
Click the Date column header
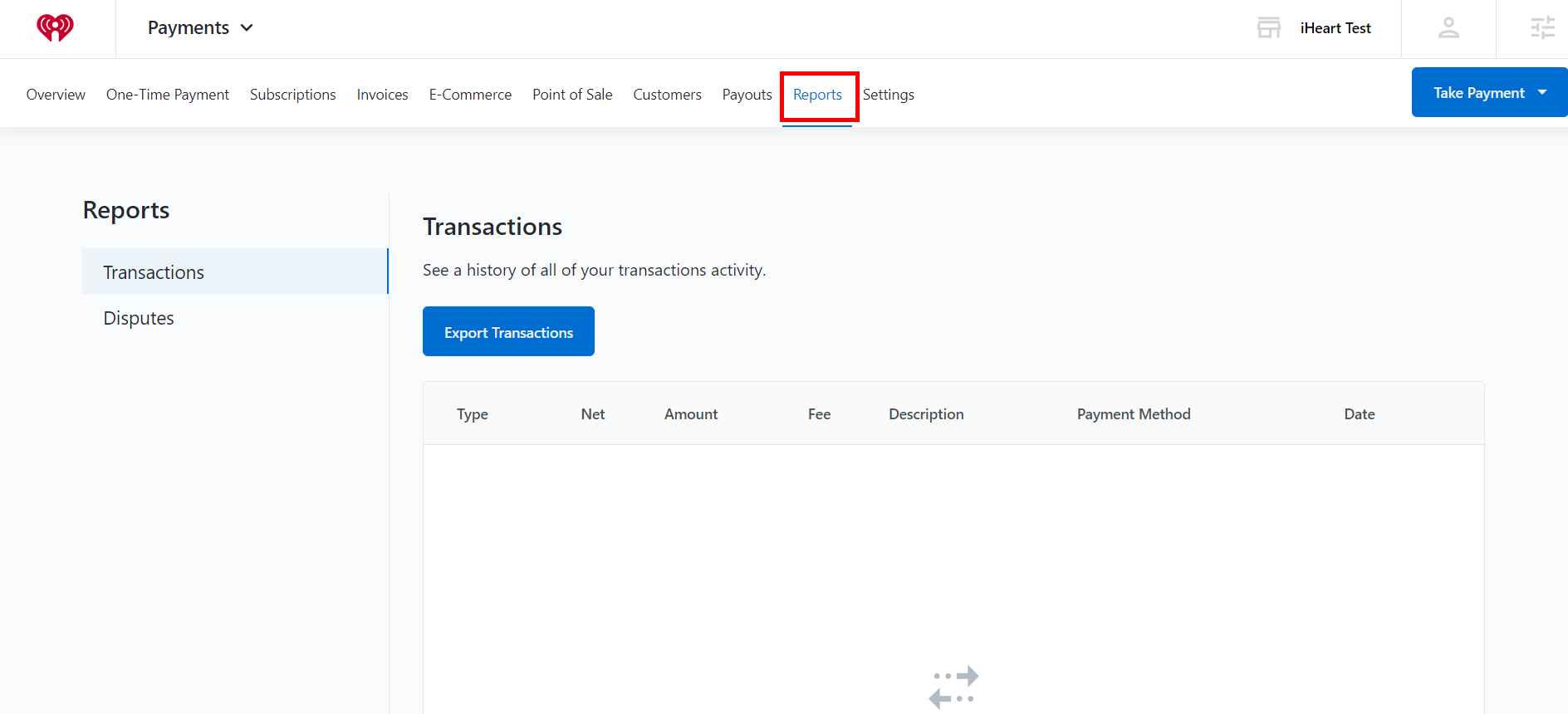(1360, 413)
